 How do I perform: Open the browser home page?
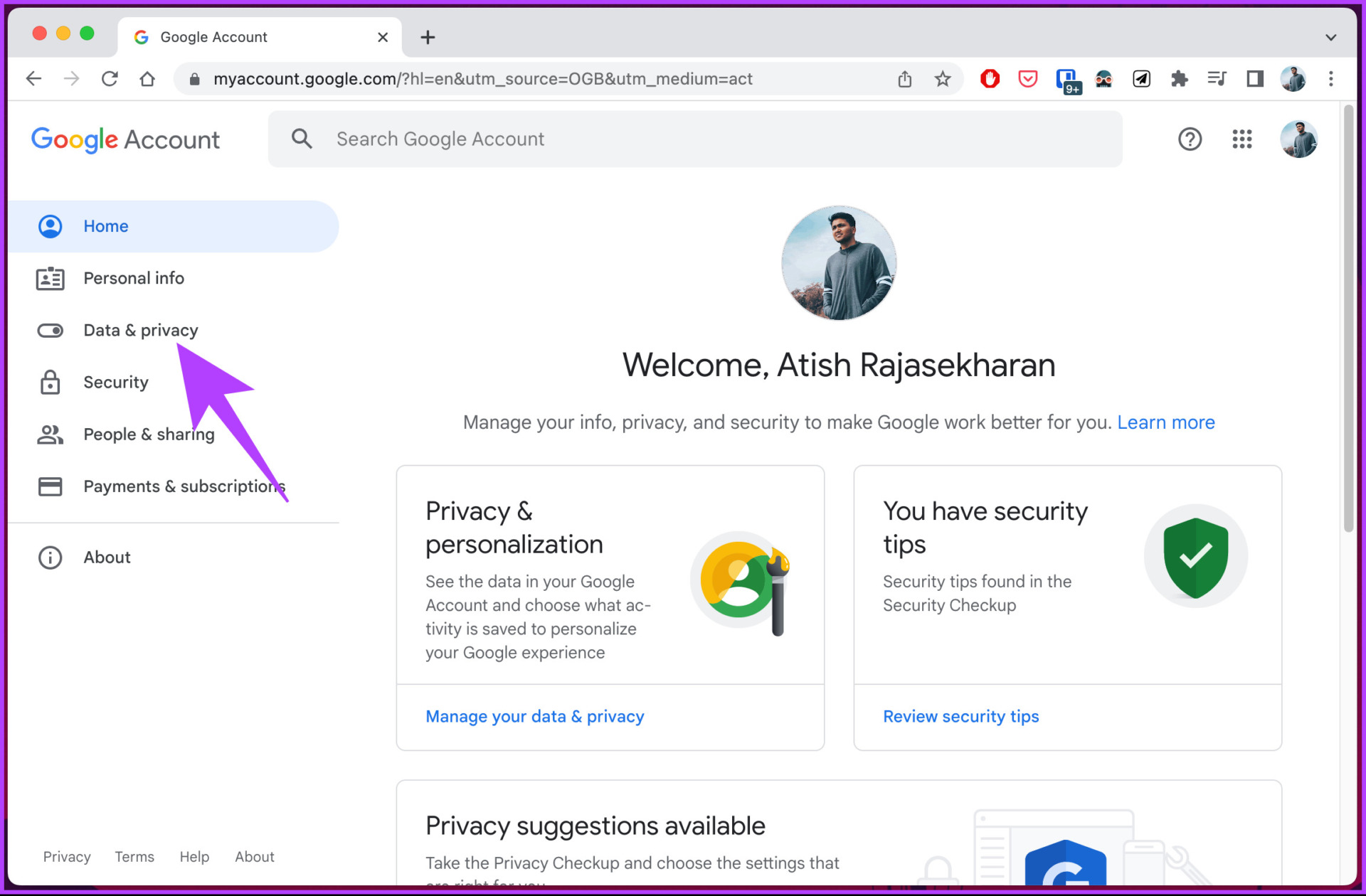(x=147, y=79)
